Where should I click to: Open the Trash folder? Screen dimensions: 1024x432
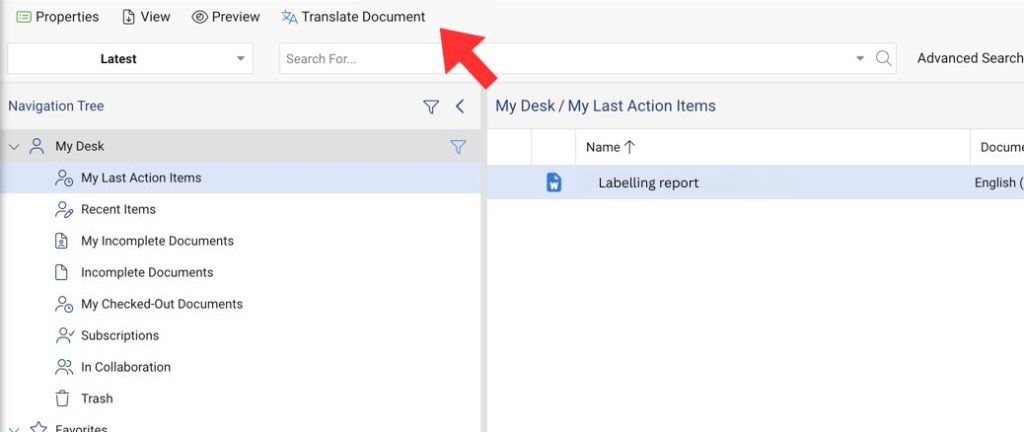click(x=96, y=398)
